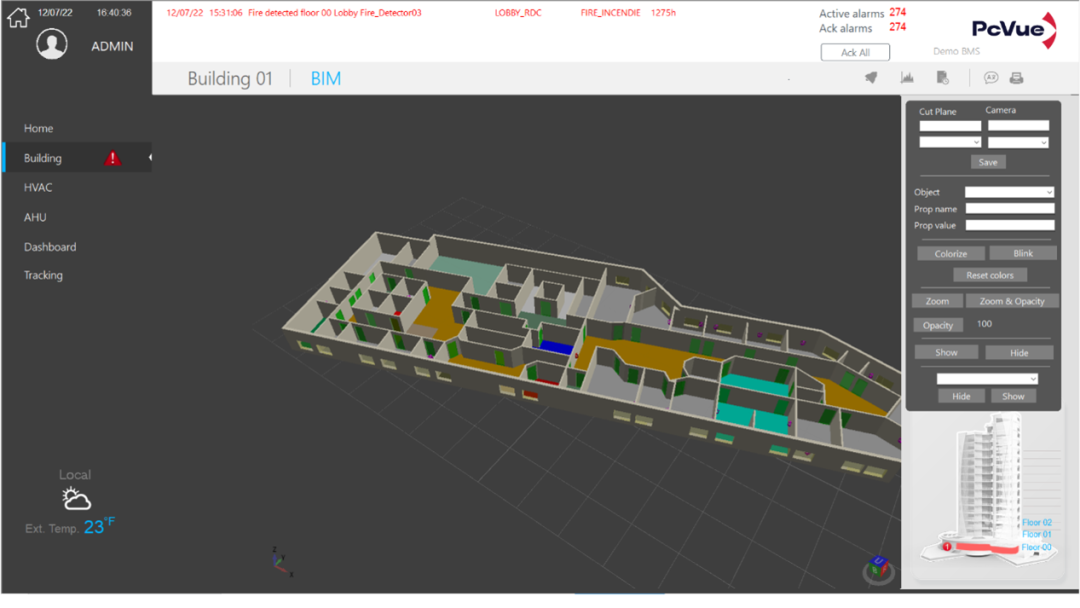Screen dimensions: 1080x608
Task: Click the Blink toggle button
Action: tap(1023, 253)
